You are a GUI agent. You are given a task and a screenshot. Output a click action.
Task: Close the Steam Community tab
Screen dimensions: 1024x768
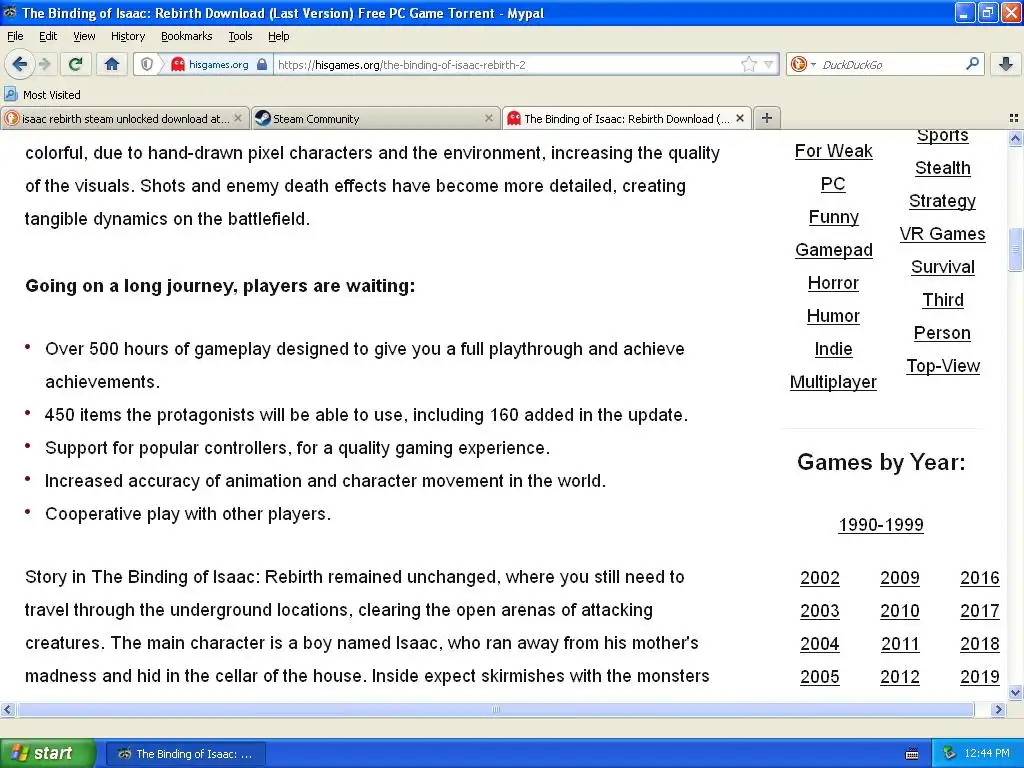[488, 118]
